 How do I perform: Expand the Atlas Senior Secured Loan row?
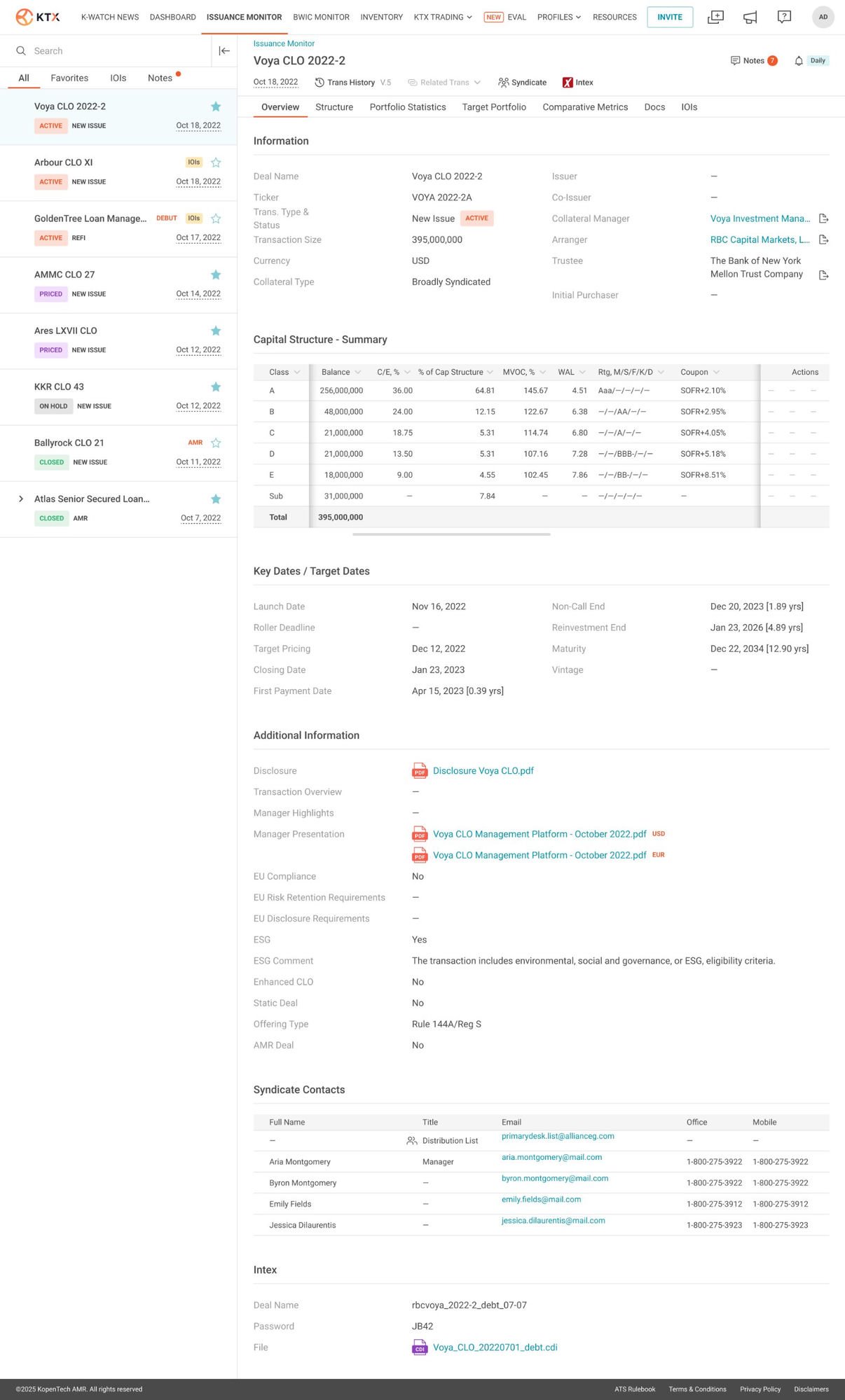(x=21, y=499)
